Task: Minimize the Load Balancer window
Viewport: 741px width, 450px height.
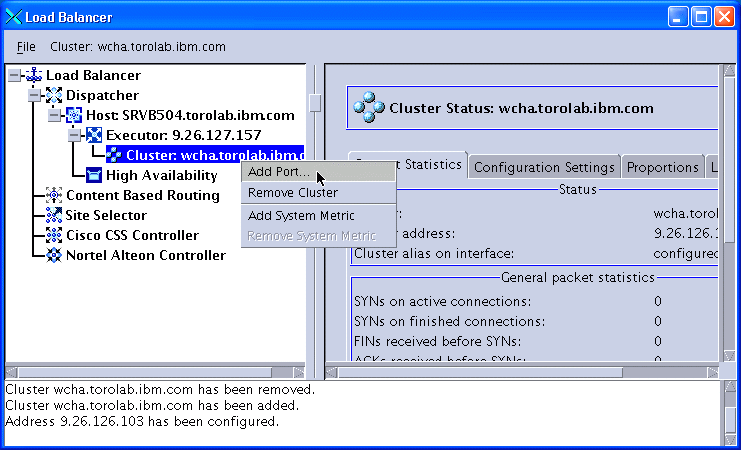Action: coord(678,17)
